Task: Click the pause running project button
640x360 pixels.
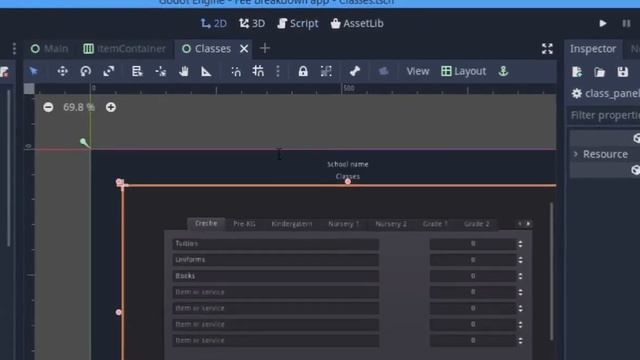Action: (626, 23)
